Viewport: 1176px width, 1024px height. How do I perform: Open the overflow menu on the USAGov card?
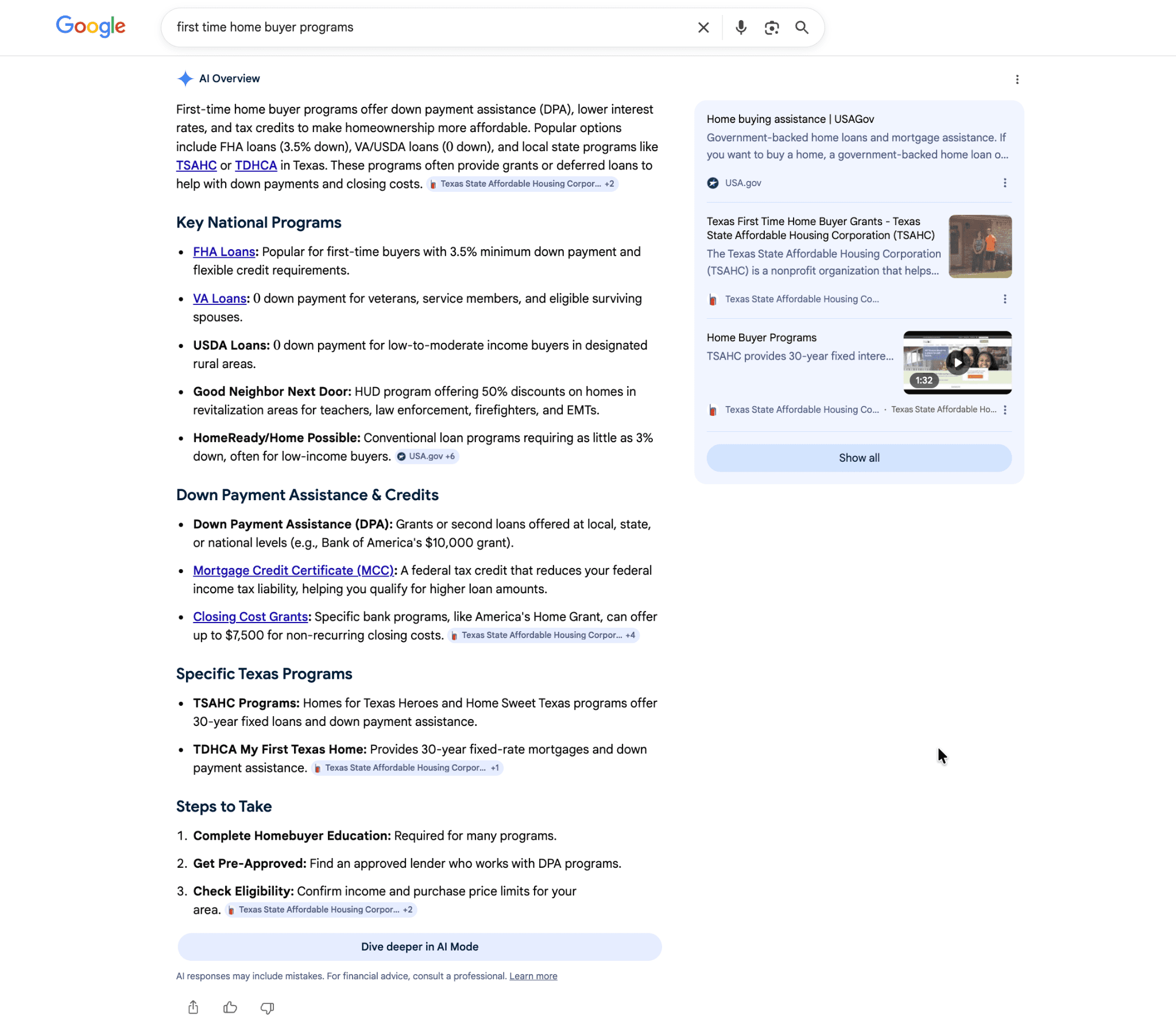coord(1005,183)
